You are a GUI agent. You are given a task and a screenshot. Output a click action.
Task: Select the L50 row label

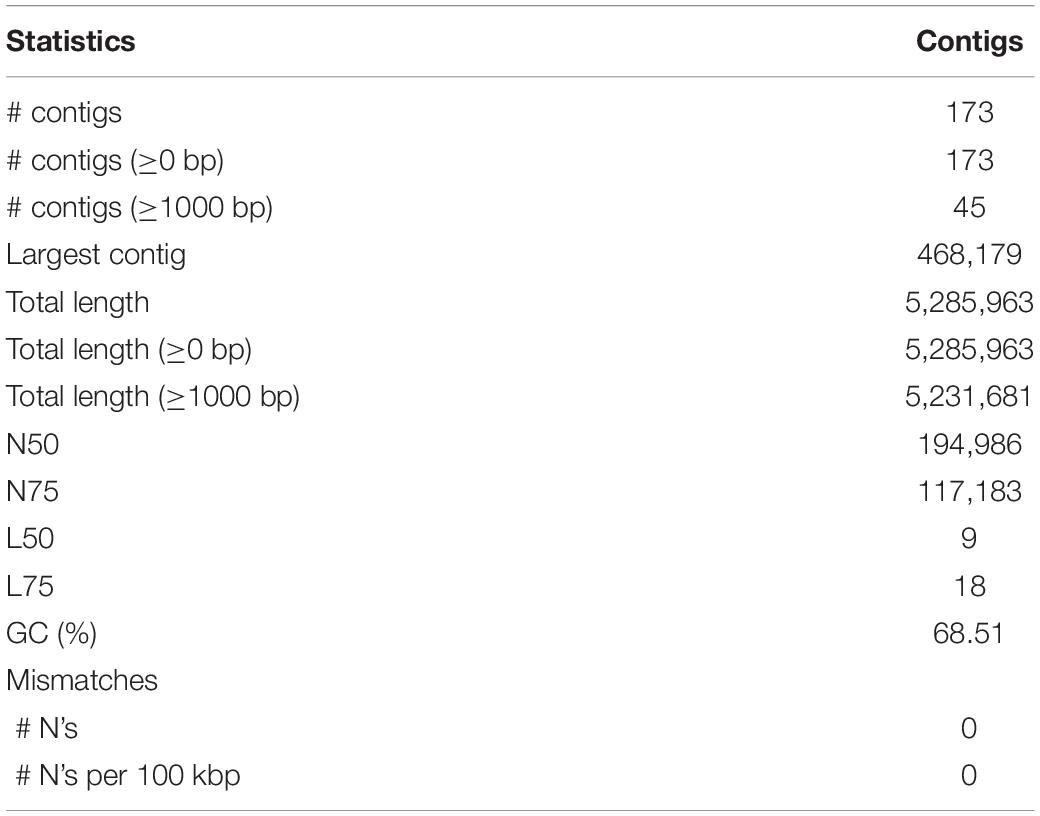(30, 538)
